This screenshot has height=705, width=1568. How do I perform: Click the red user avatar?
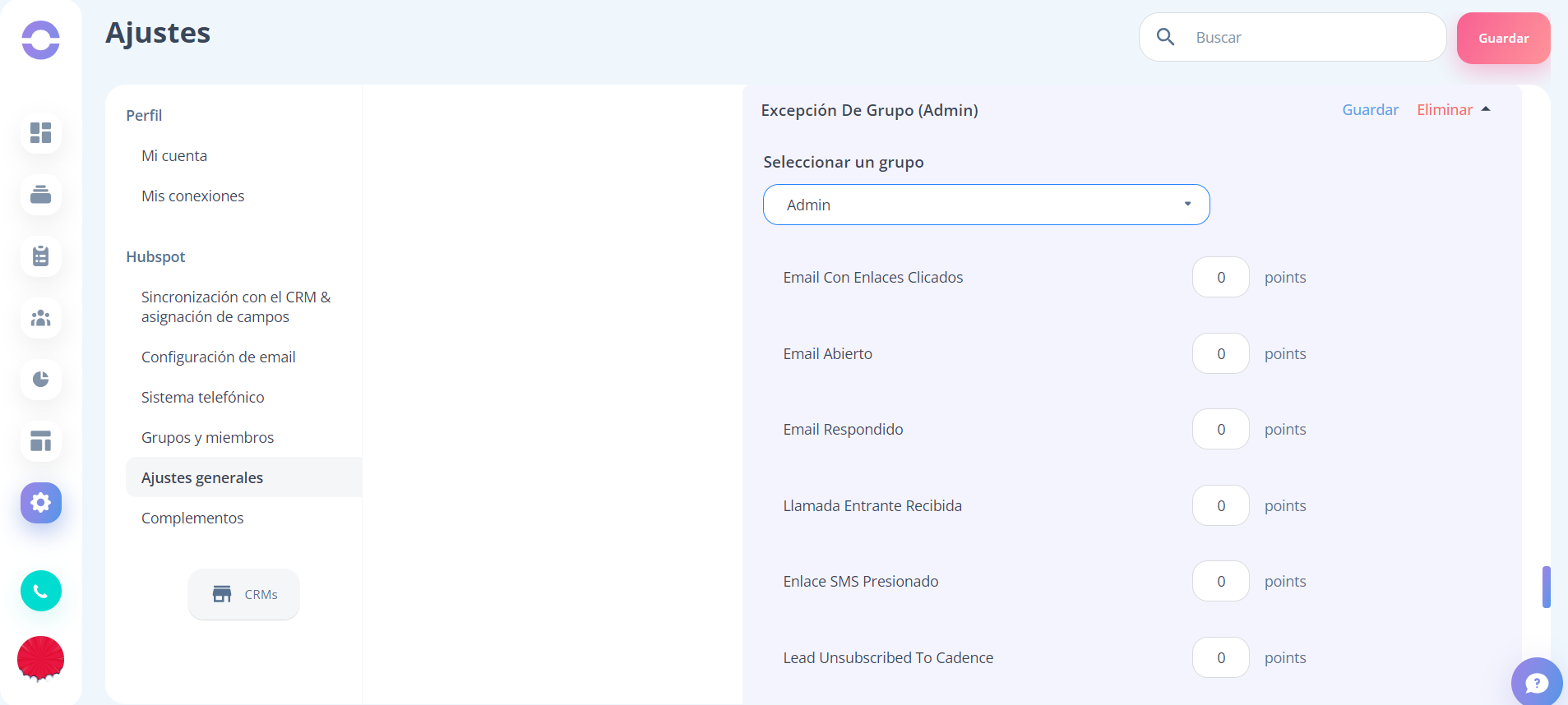coord(40,658)
